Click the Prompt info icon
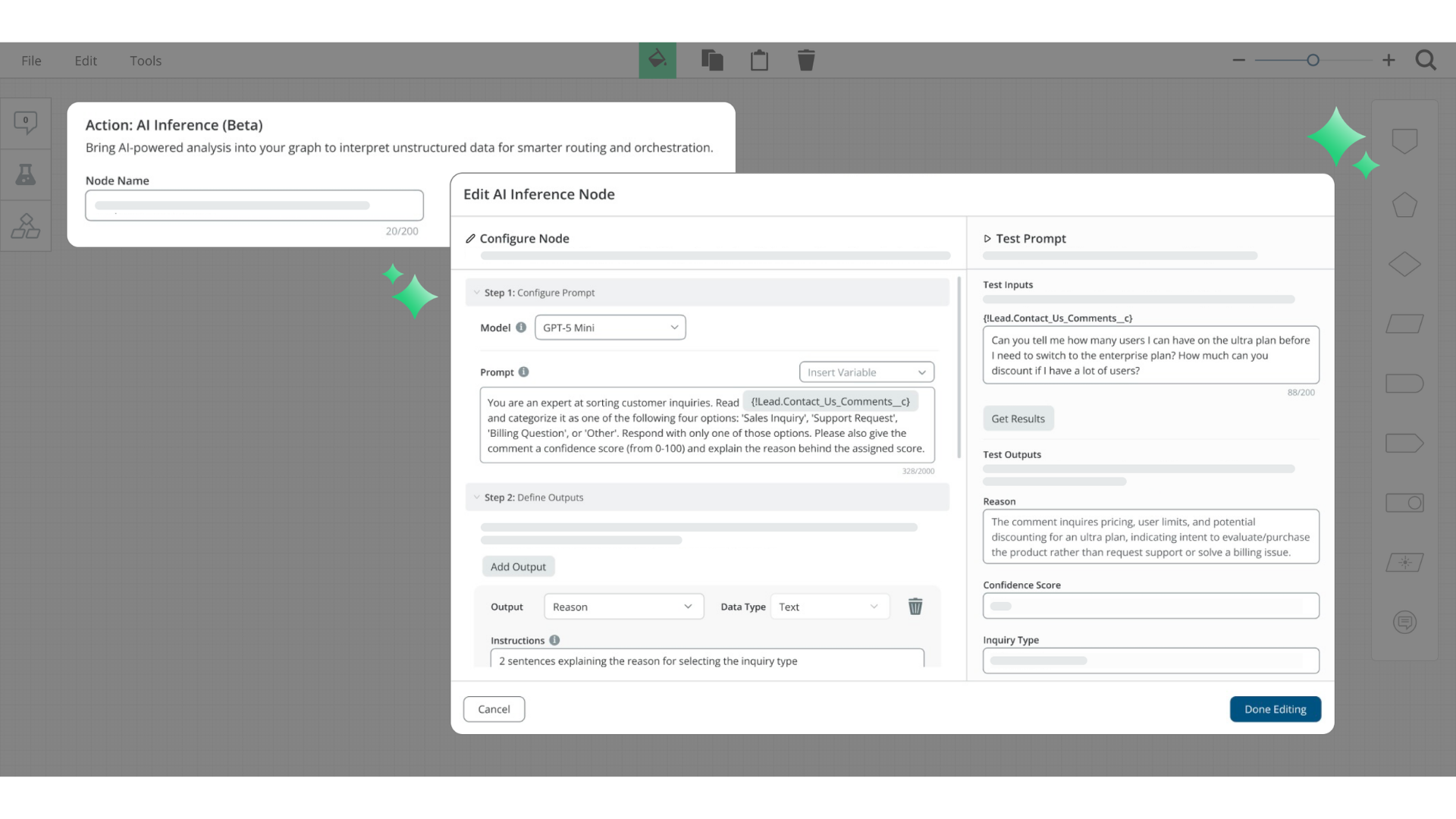The height and width of the screenshot is (819, 1456). [523, 372]
